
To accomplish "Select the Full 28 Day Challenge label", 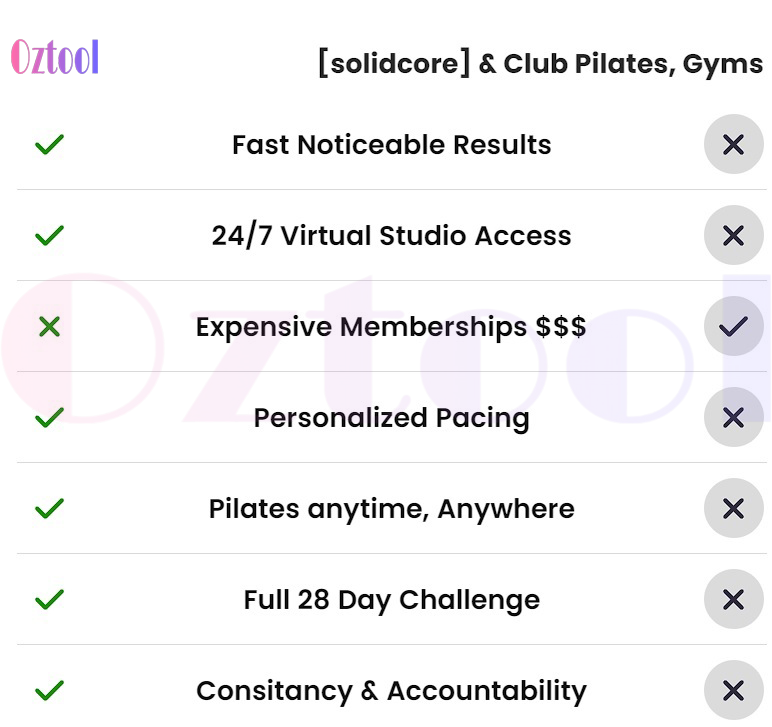I will pyautogui.click(x=391, y=600).
